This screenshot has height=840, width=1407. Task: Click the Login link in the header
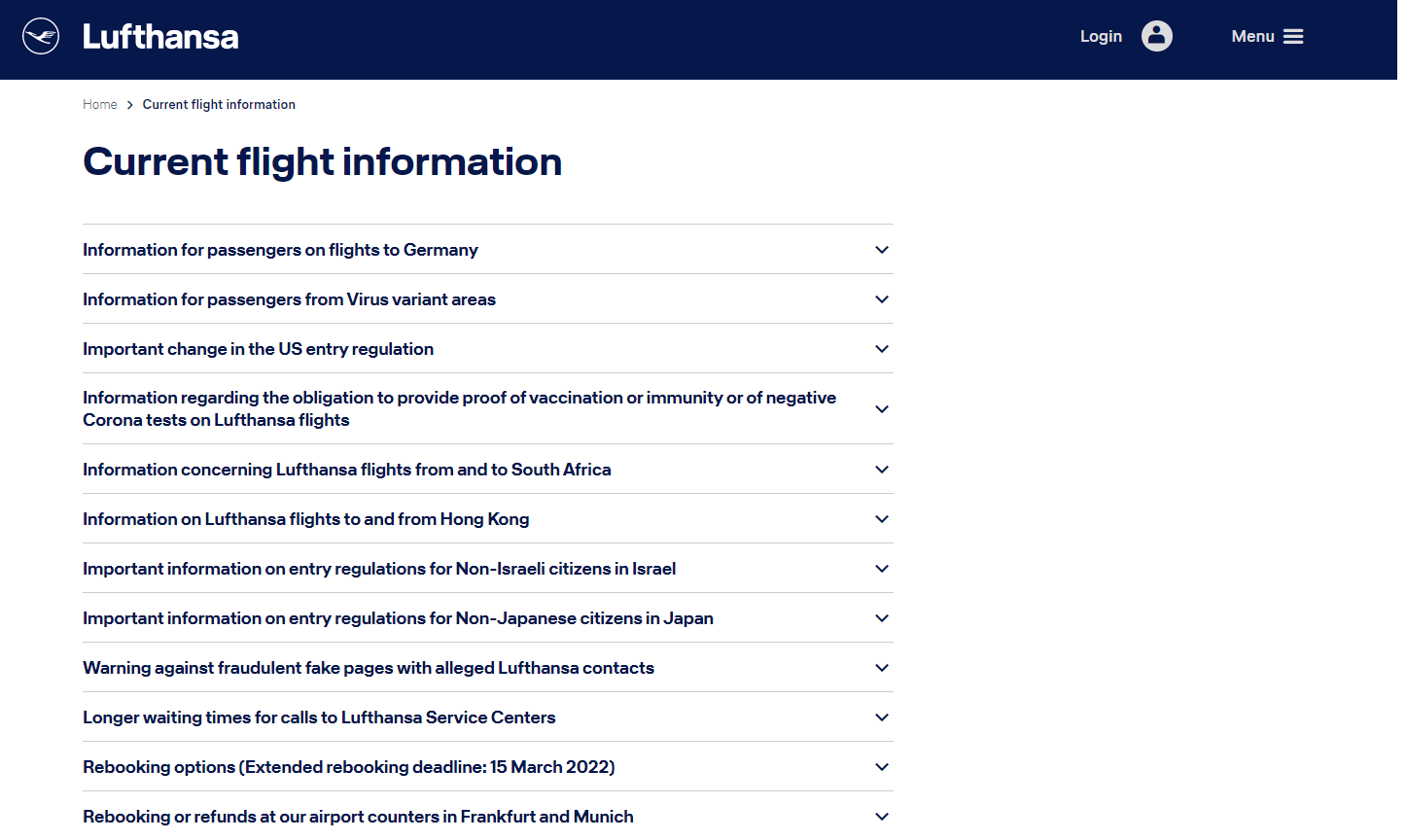coord(1101,36)
